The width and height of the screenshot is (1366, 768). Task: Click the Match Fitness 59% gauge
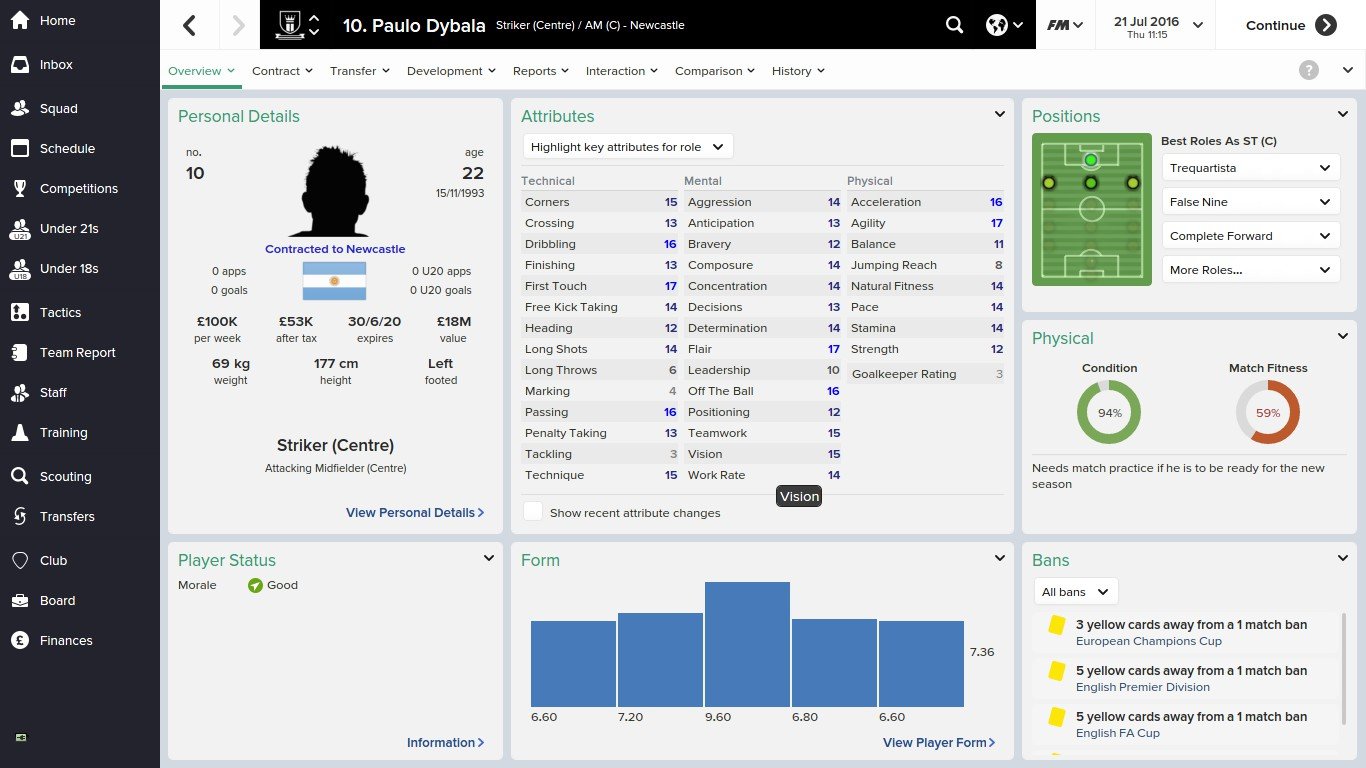[x=1267, y=413]
